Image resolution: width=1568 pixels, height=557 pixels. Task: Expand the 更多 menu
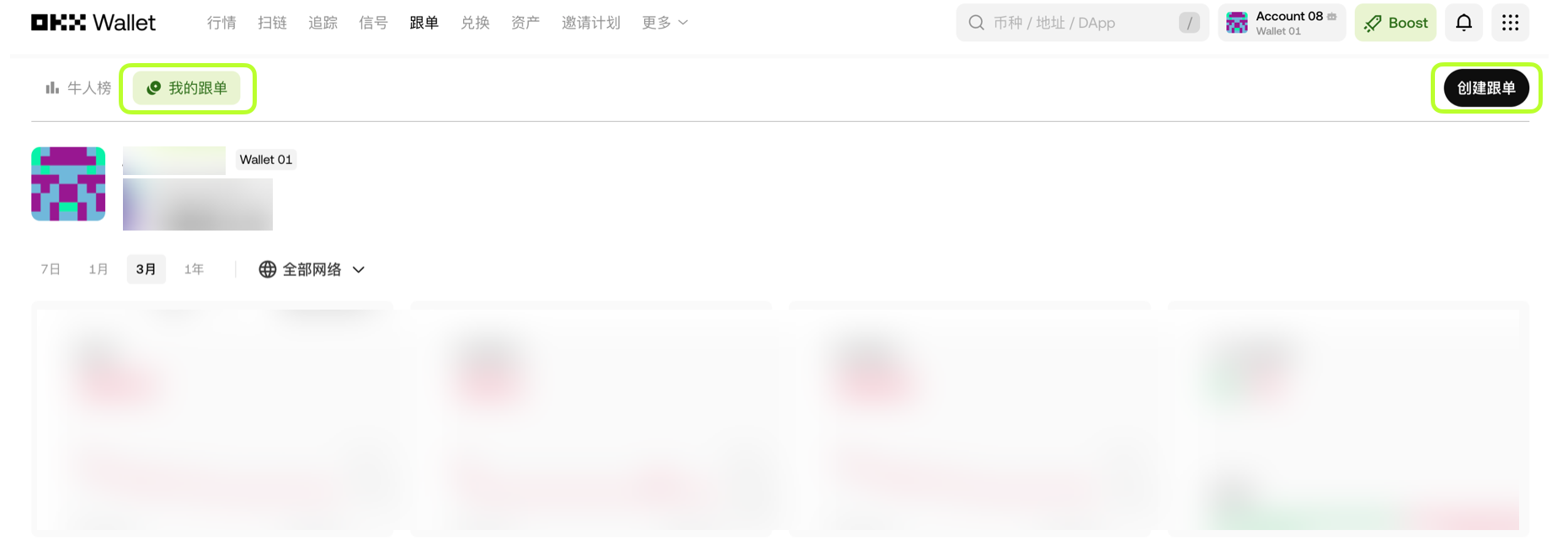pyautogui.click(x=664, y=23)
